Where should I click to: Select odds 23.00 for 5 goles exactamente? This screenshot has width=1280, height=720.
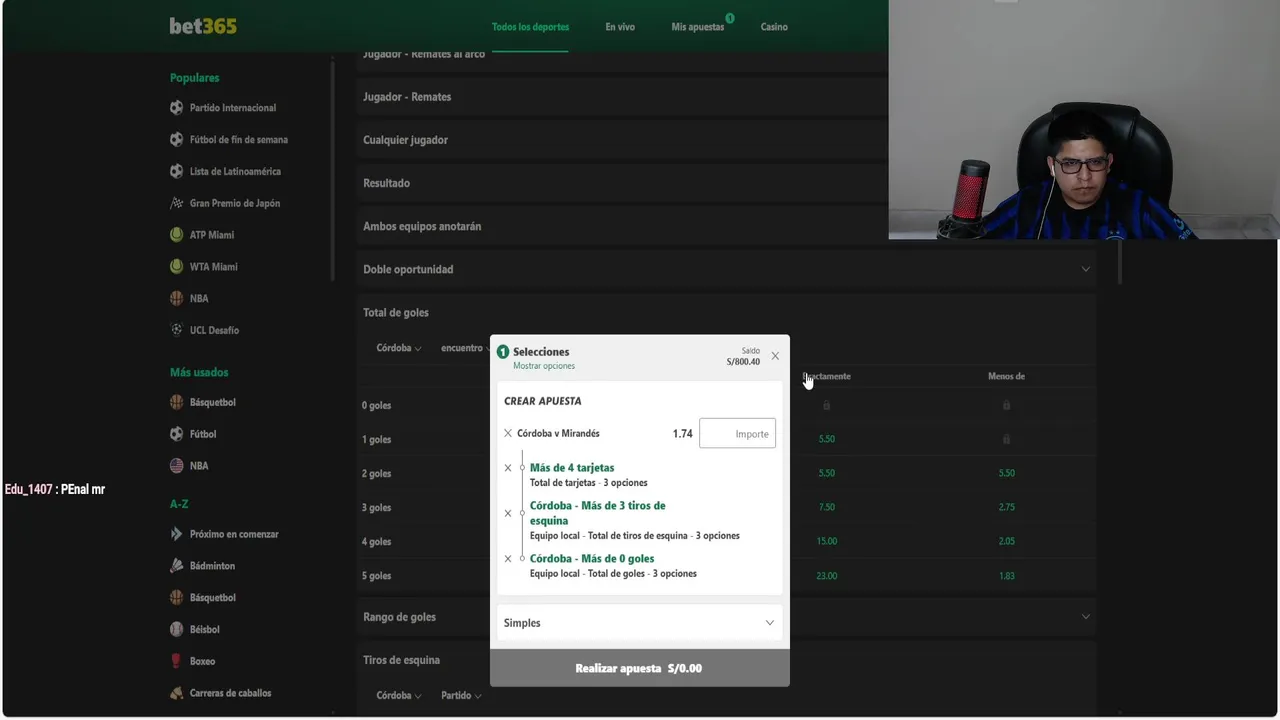click(826, 575)
